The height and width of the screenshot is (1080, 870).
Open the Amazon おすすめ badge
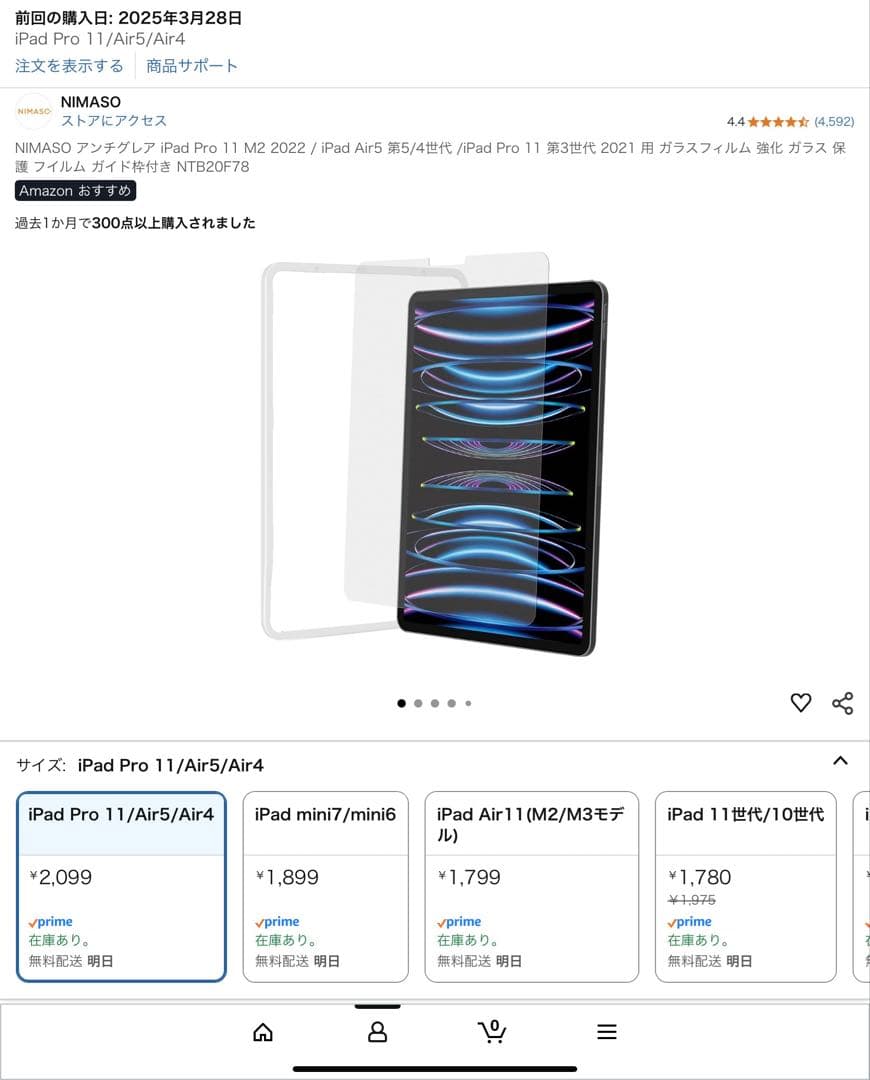click(x=75, y=191)
